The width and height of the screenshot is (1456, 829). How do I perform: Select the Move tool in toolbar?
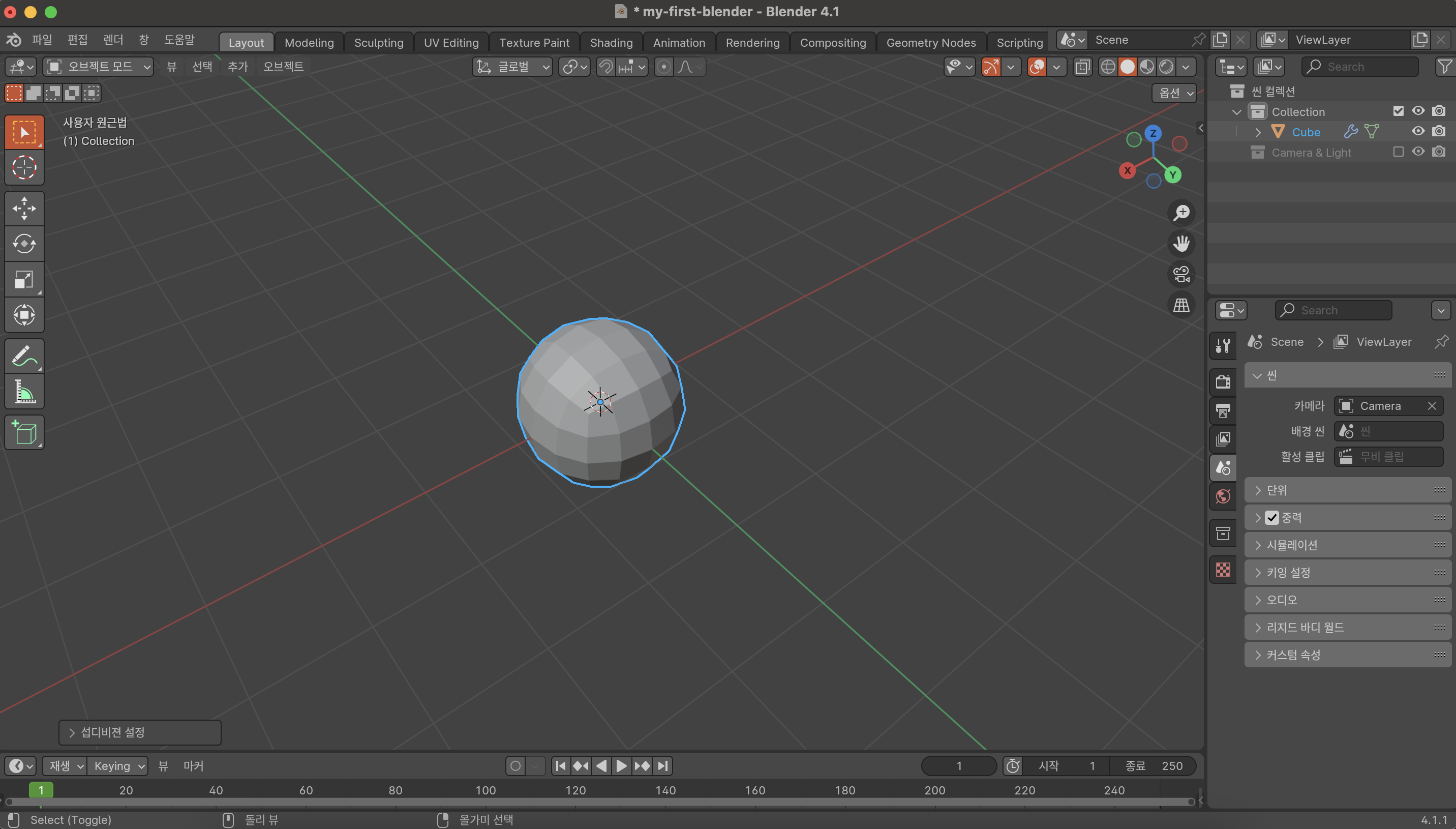(x=24, y=209)
